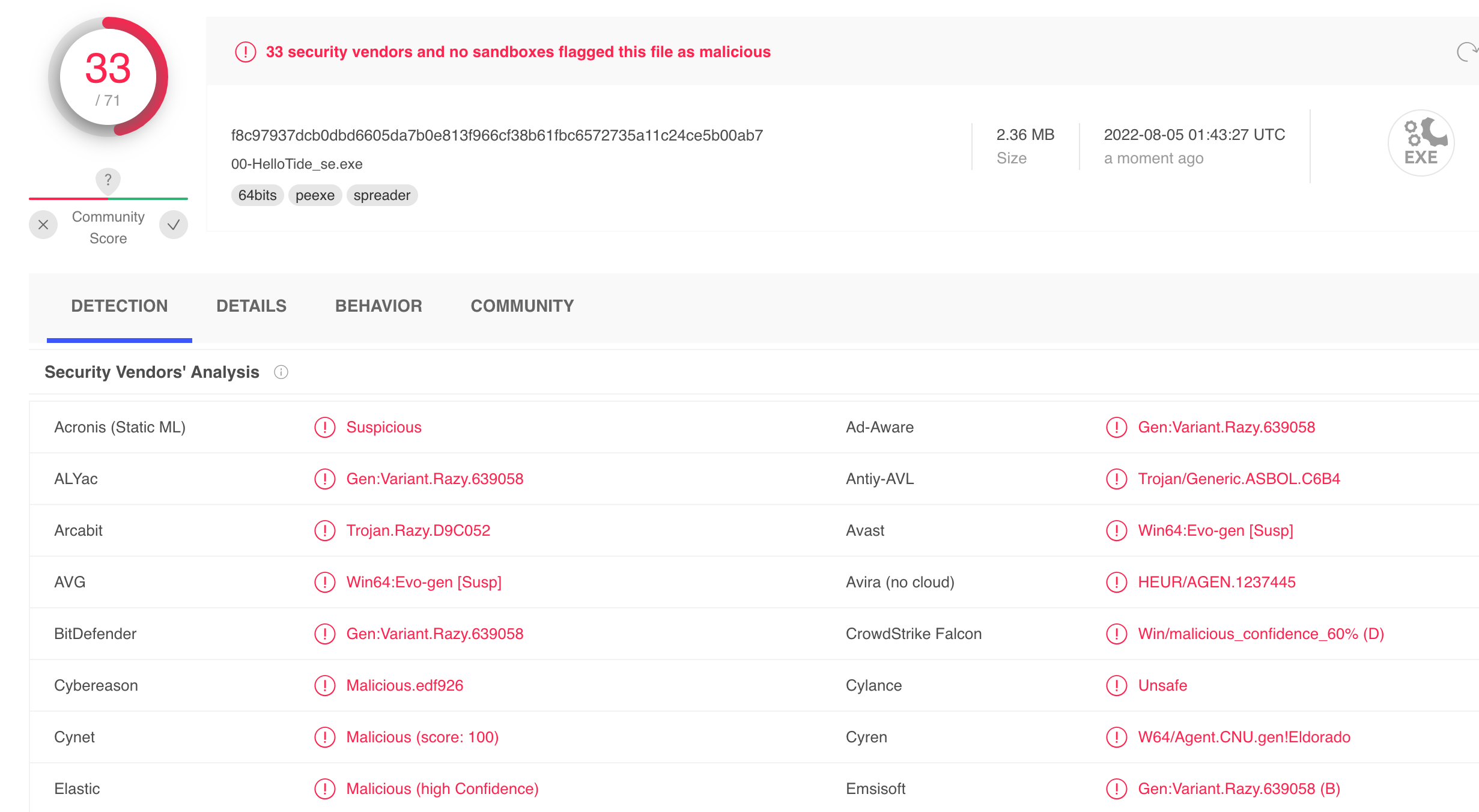Click the 00-HelloTide_se.exe file name
The image size is (1479, 812).
[x=297, y=165]
